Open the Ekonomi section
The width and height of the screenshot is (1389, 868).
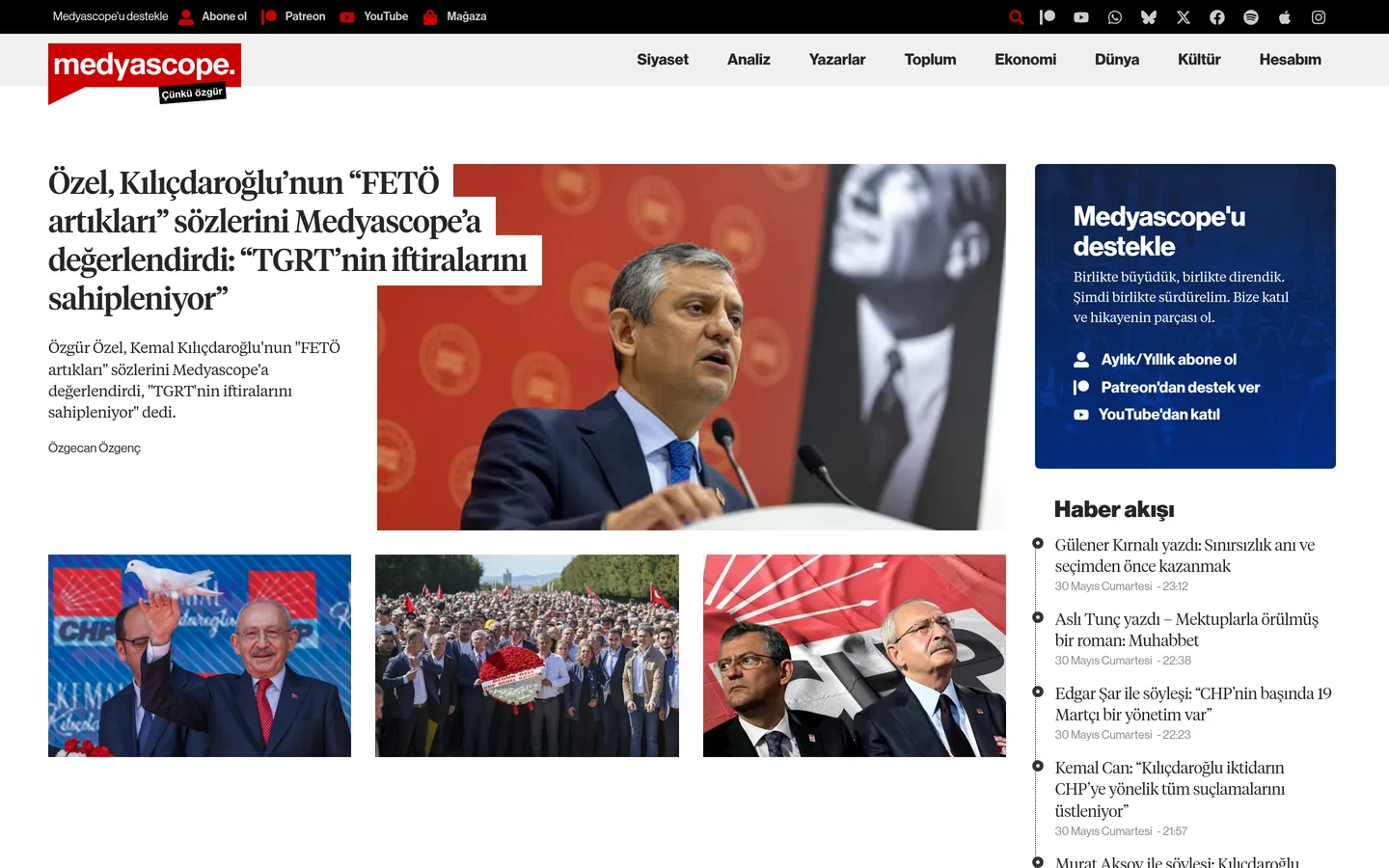[1025, 60]
